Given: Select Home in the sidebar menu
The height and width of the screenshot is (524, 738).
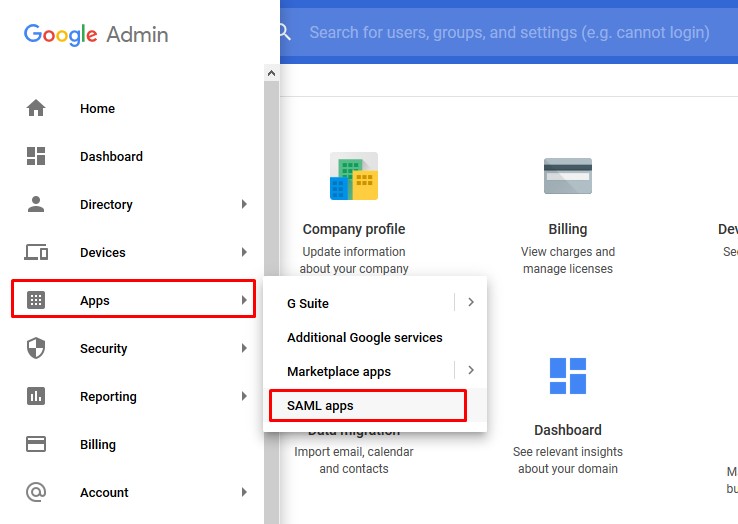Looking at the screenshot, I should (x=97, y=109).
